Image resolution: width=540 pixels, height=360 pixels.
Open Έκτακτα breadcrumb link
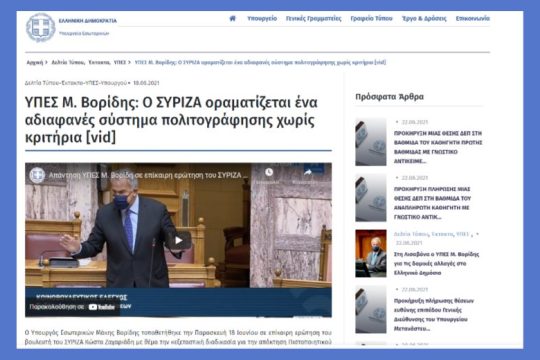tap(99, 62)
